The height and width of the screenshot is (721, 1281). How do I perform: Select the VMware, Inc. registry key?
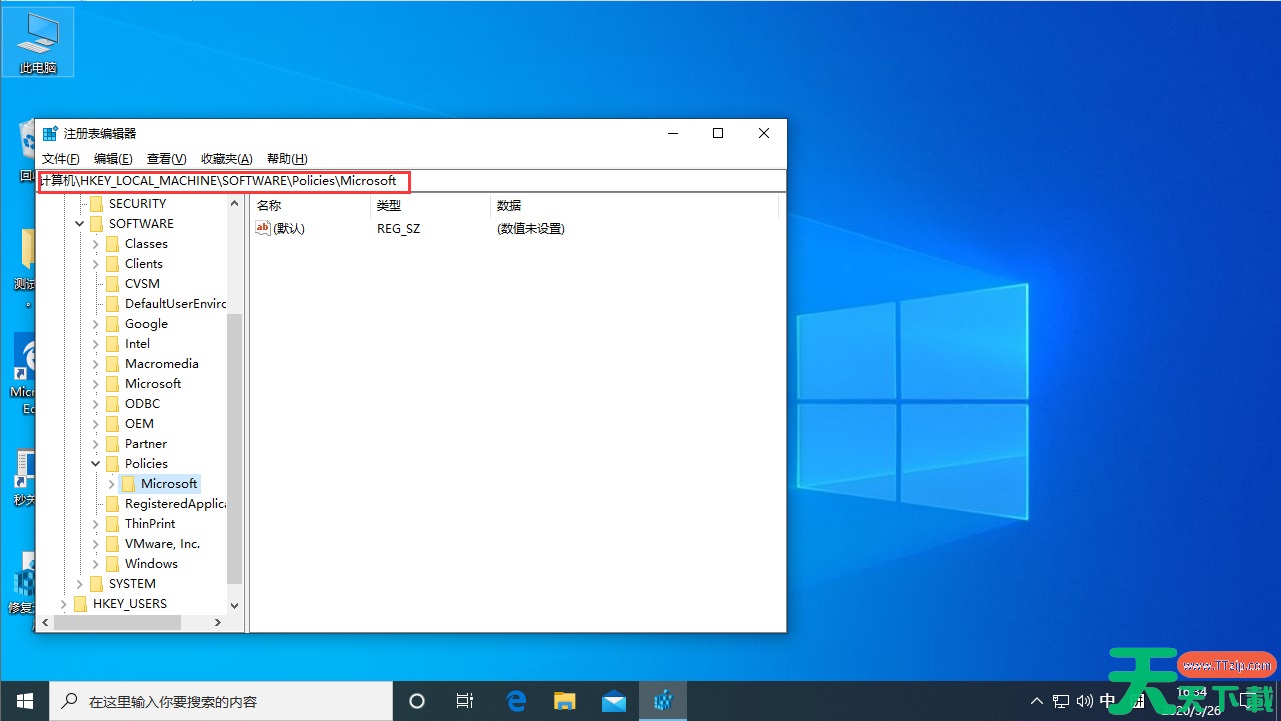coord(162,544)
